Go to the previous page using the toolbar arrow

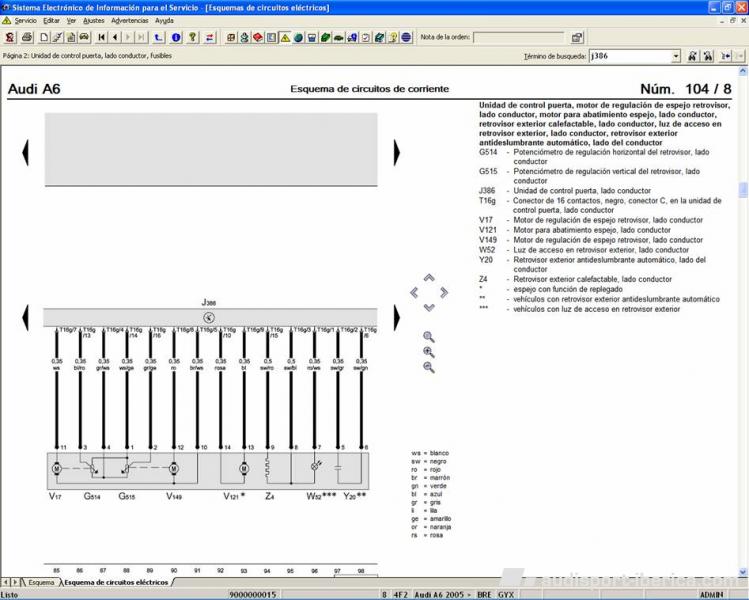click(115, 37)
